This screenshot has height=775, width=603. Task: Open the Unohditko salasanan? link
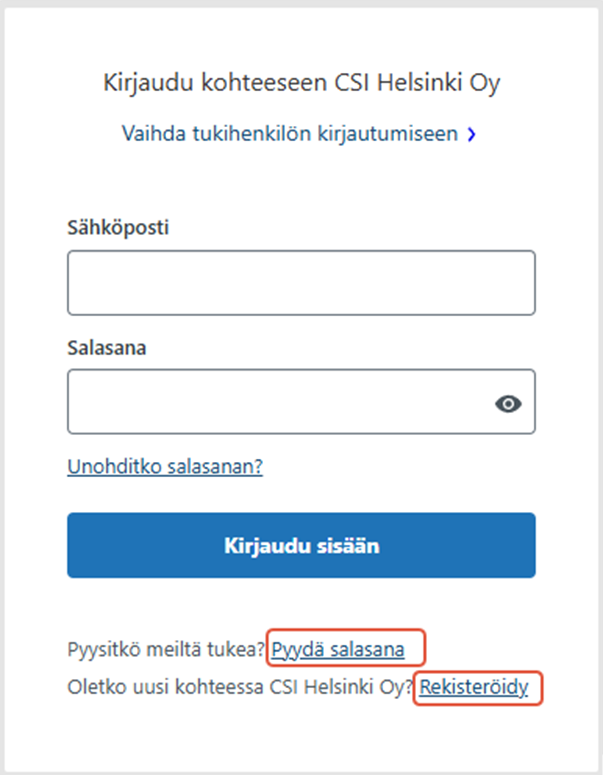coord(165,467)
